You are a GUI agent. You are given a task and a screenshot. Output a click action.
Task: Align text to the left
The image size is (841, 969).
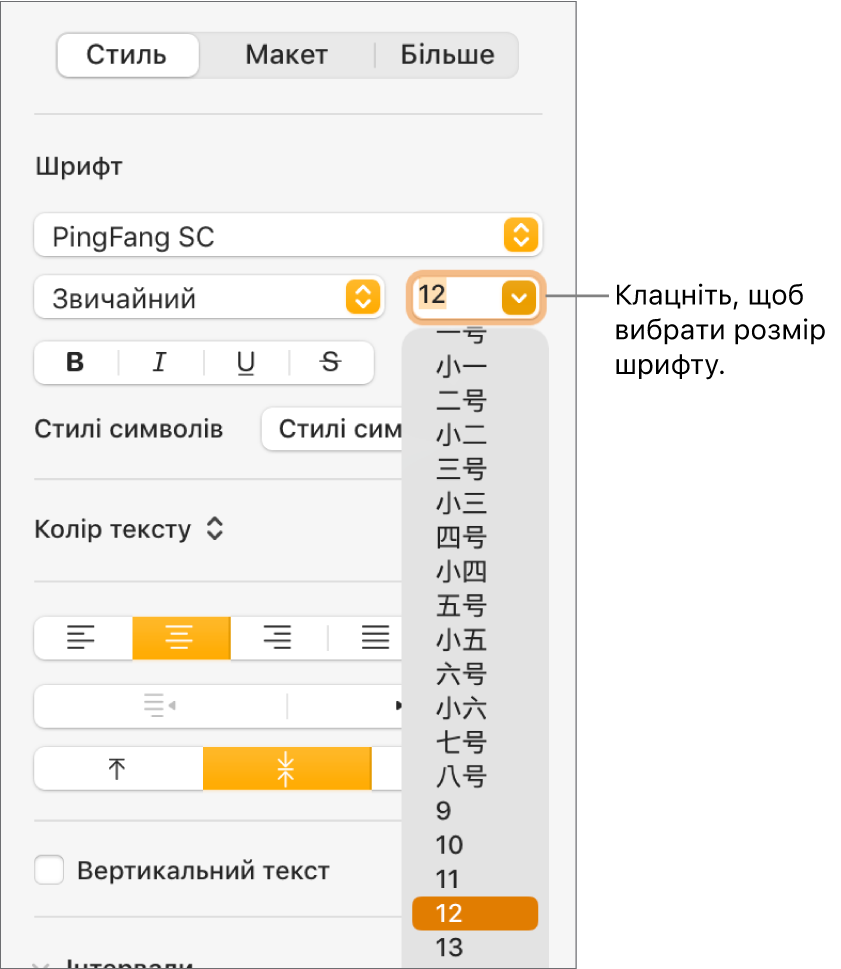[83, 638]
